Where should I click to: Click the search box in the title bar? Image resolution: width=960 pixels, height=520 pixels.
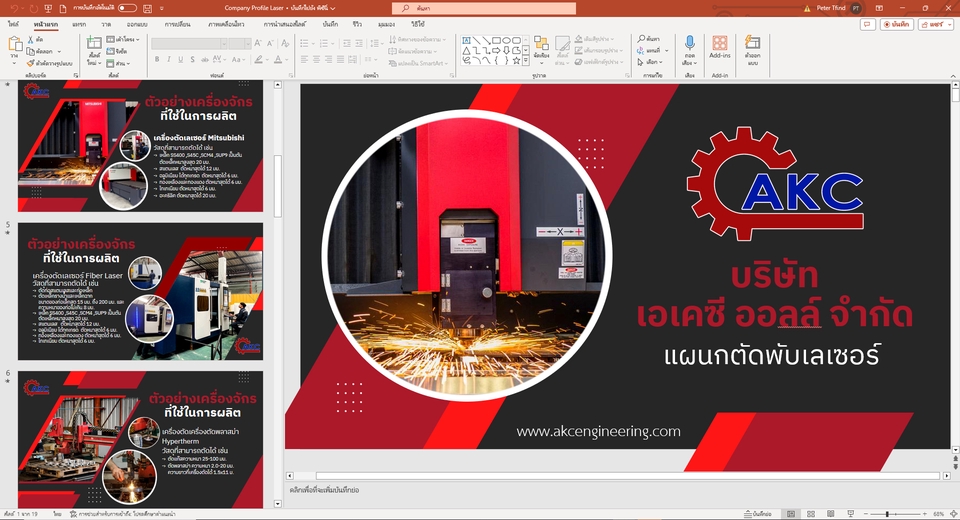pos(484,8)
